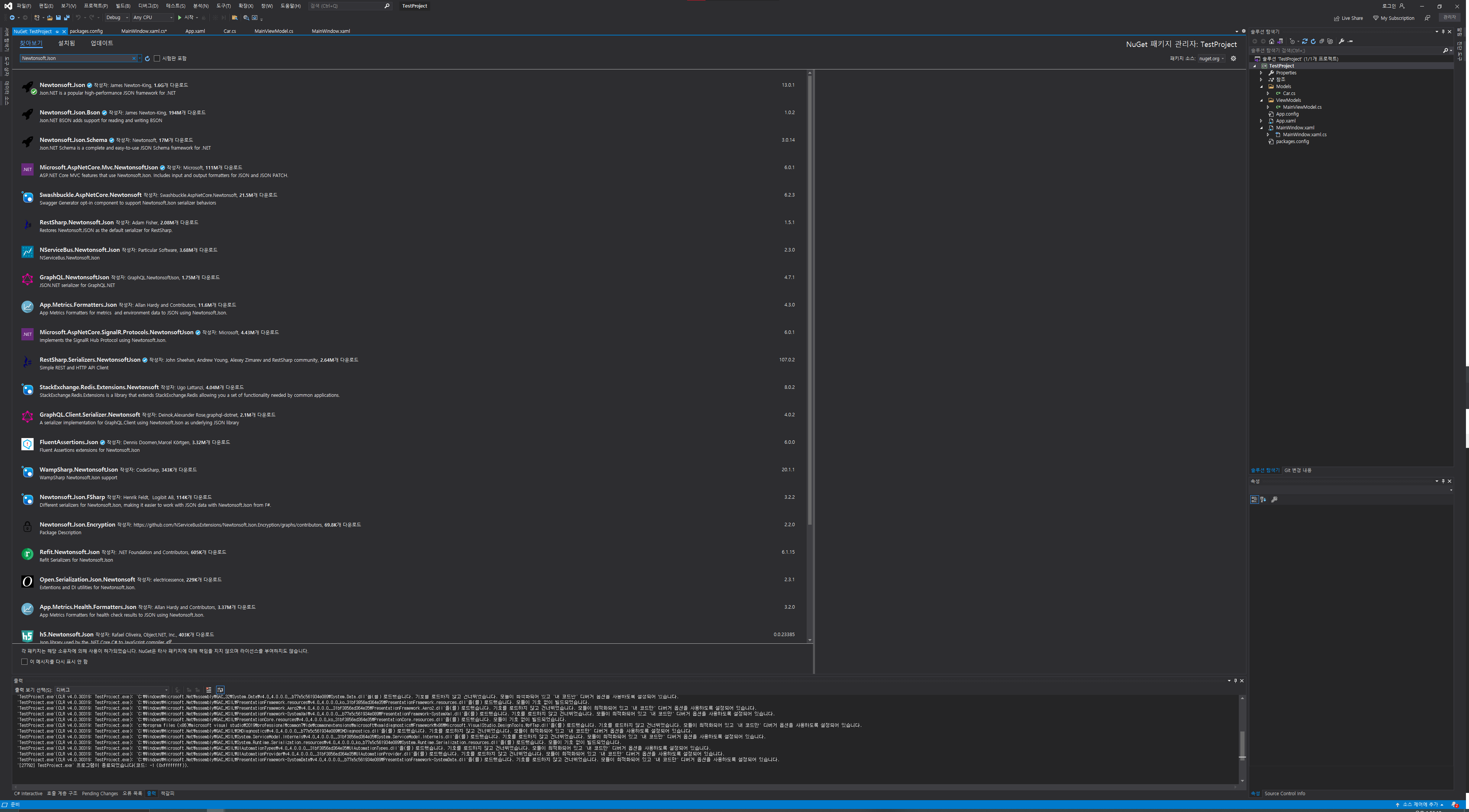
Task: Toggle the pin on NuGet: TestProject tab
Action: point(57,32)
